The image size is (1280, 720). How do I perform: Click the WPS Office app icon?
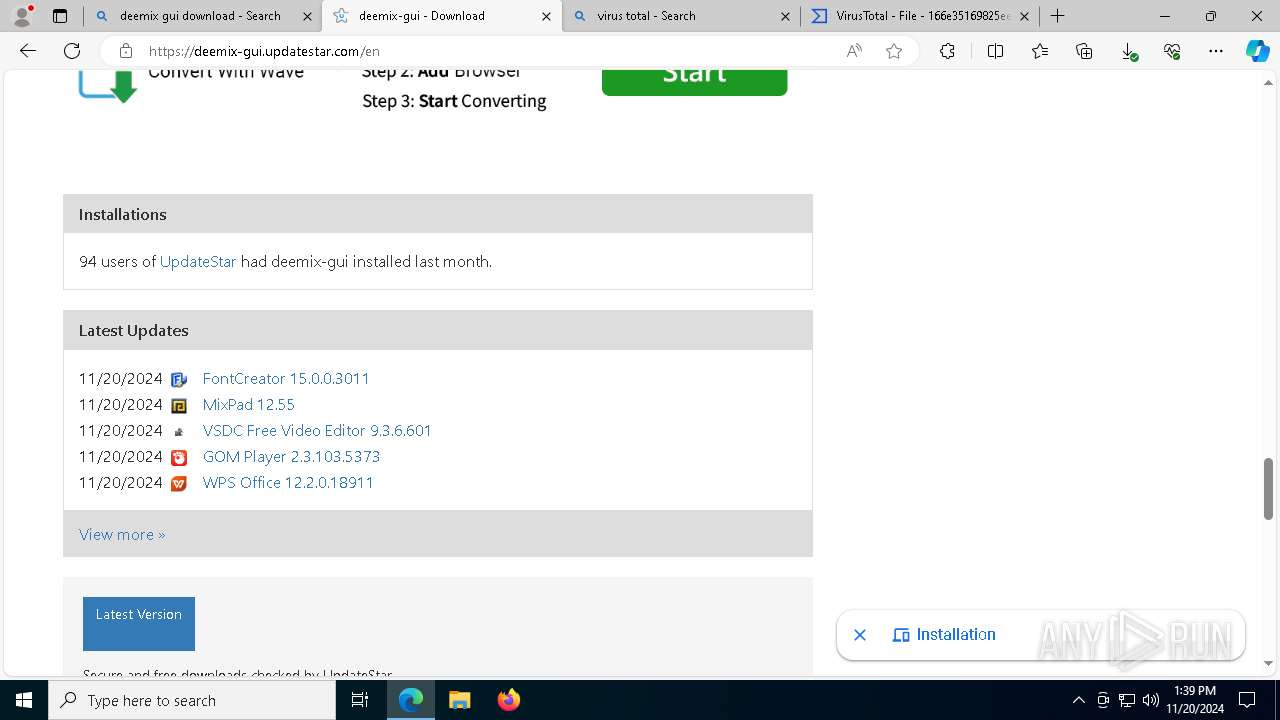coord(179,483)
